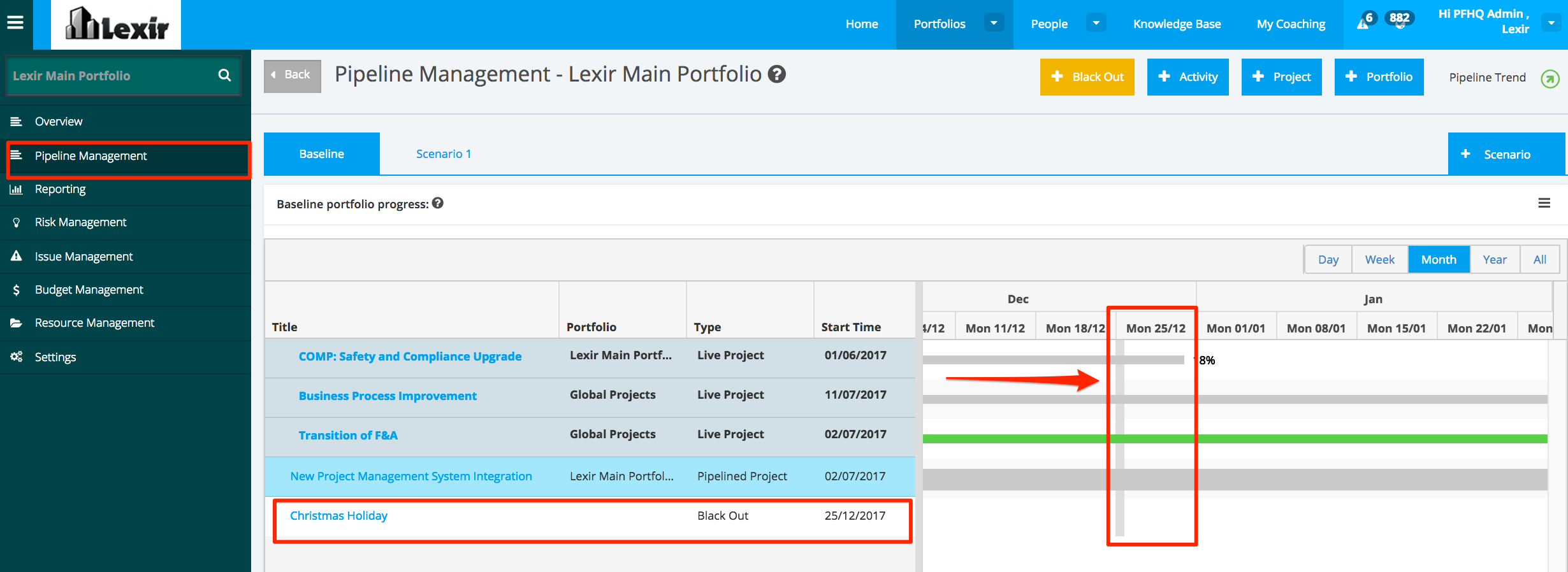Click the Lexir logo

117,24
